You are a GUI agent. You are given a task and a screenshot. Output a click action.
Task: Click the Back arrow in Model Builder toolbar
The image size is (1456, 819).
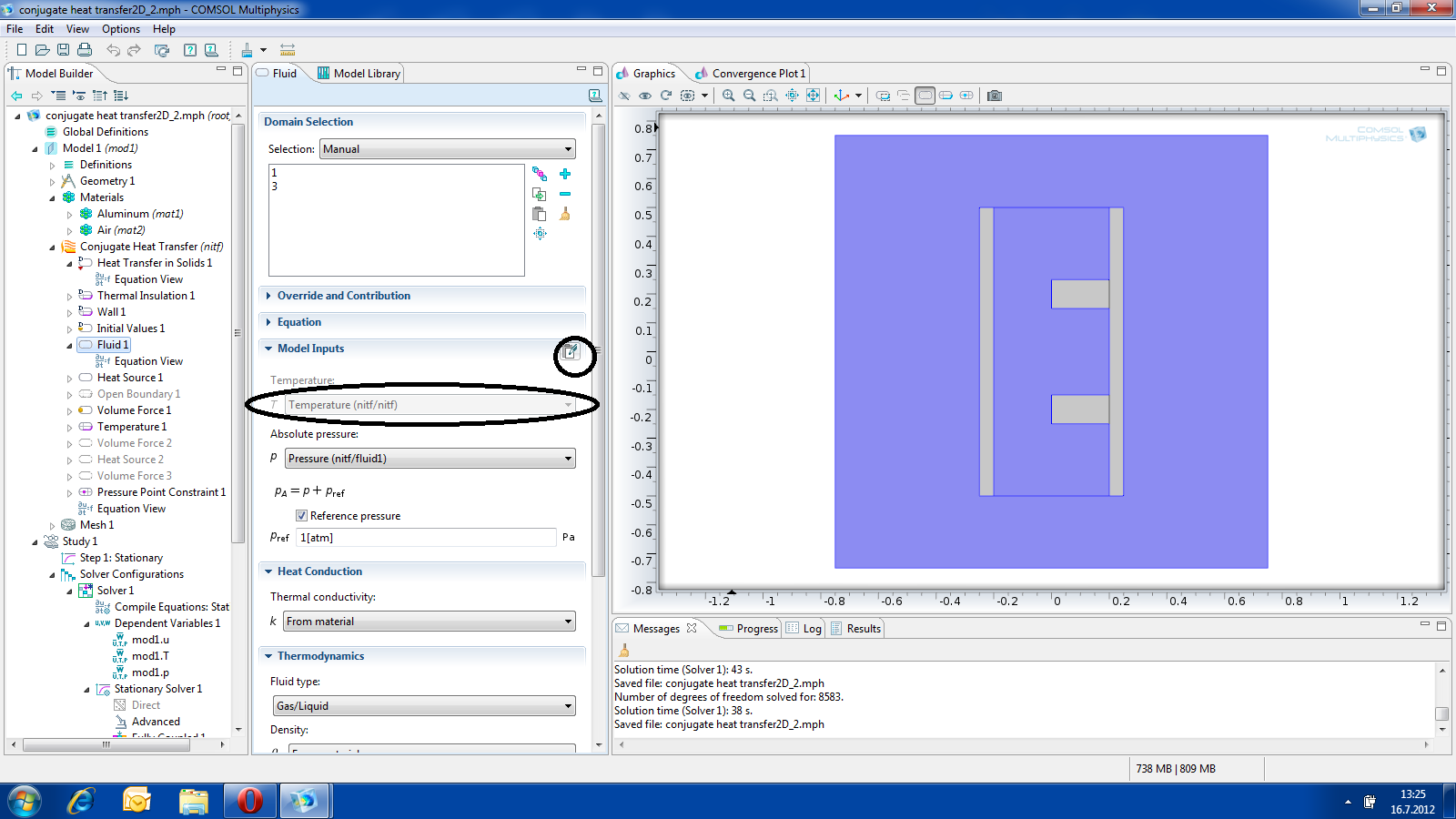coord(16,96)
